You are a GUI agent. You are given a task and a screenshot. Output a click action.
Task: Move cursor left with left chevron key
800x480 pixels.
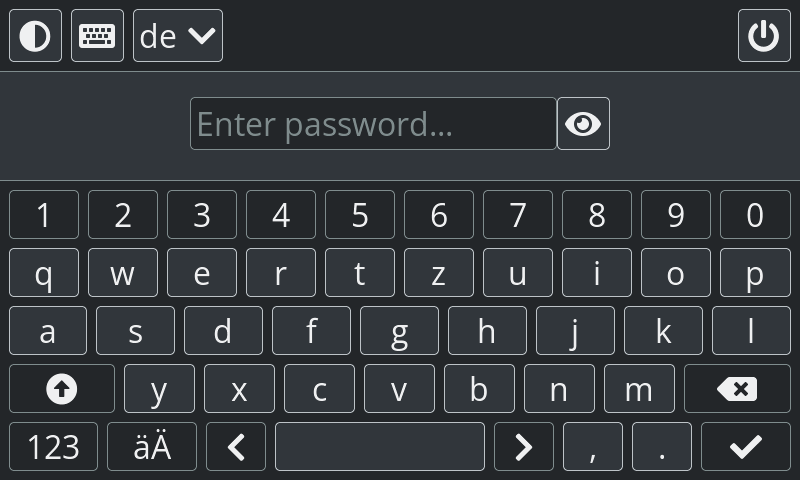(236, 447)
